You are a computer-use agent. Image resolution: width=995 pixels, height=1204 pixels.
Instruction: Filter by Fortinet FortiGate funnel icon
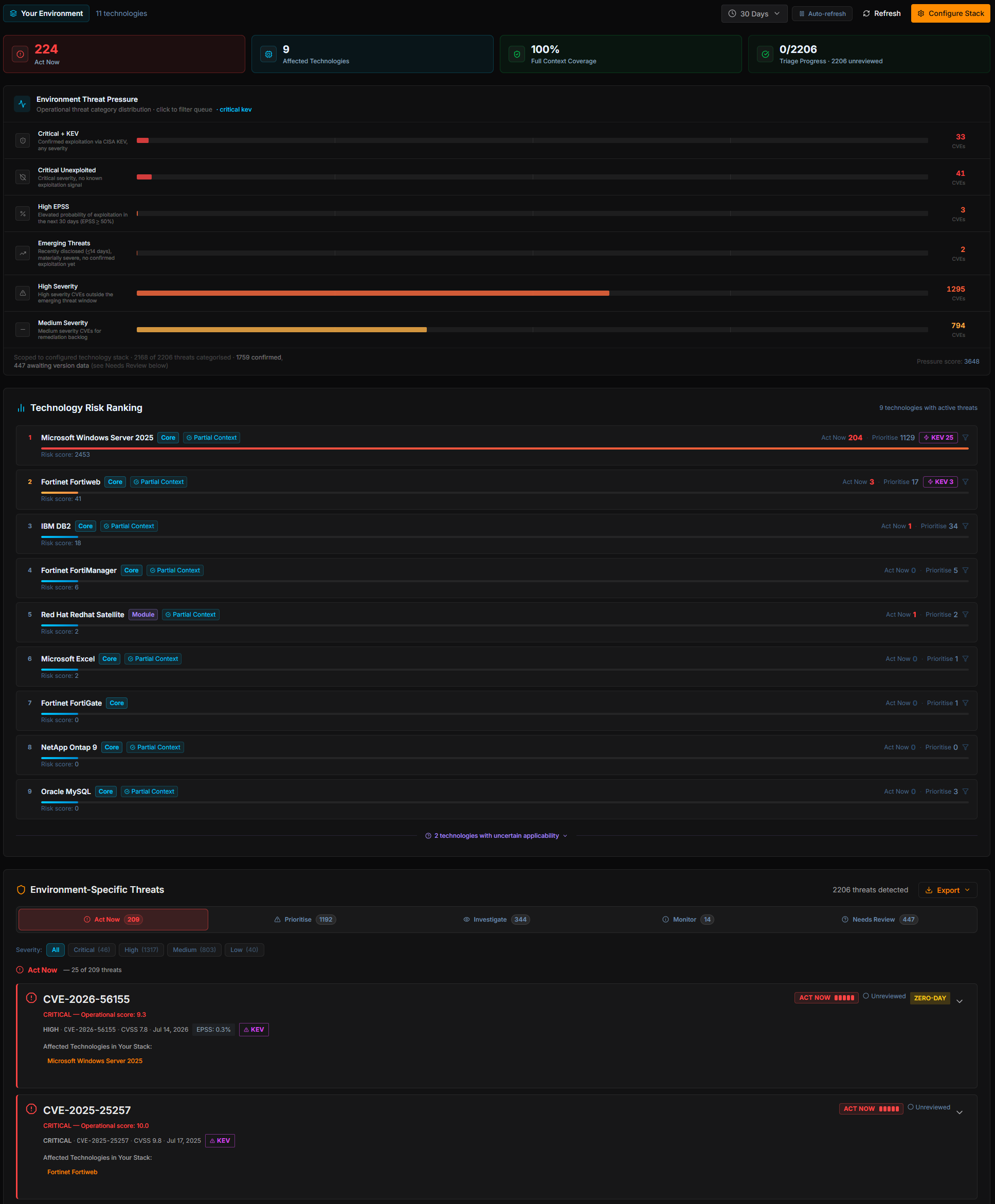coord(965,703)
